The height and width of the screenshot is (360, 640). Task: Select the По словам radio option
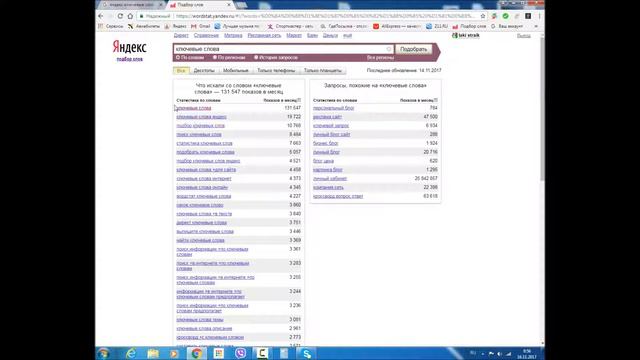click(x=190, y=58)
